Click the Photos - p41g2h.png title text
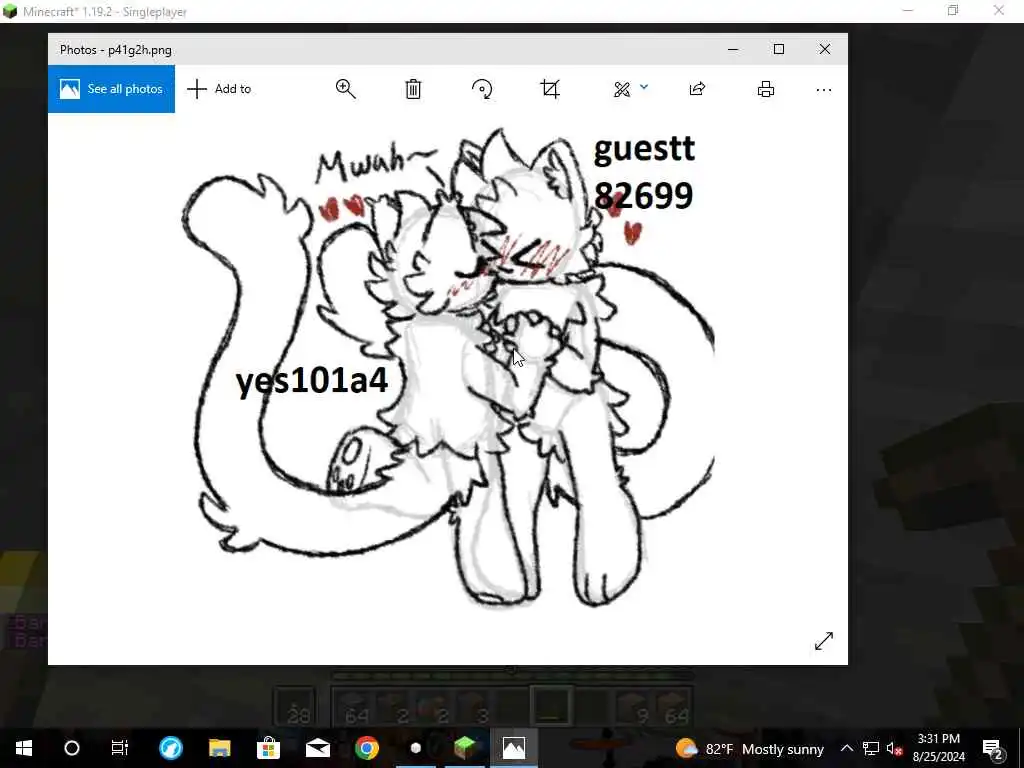 tap(116, 50)
